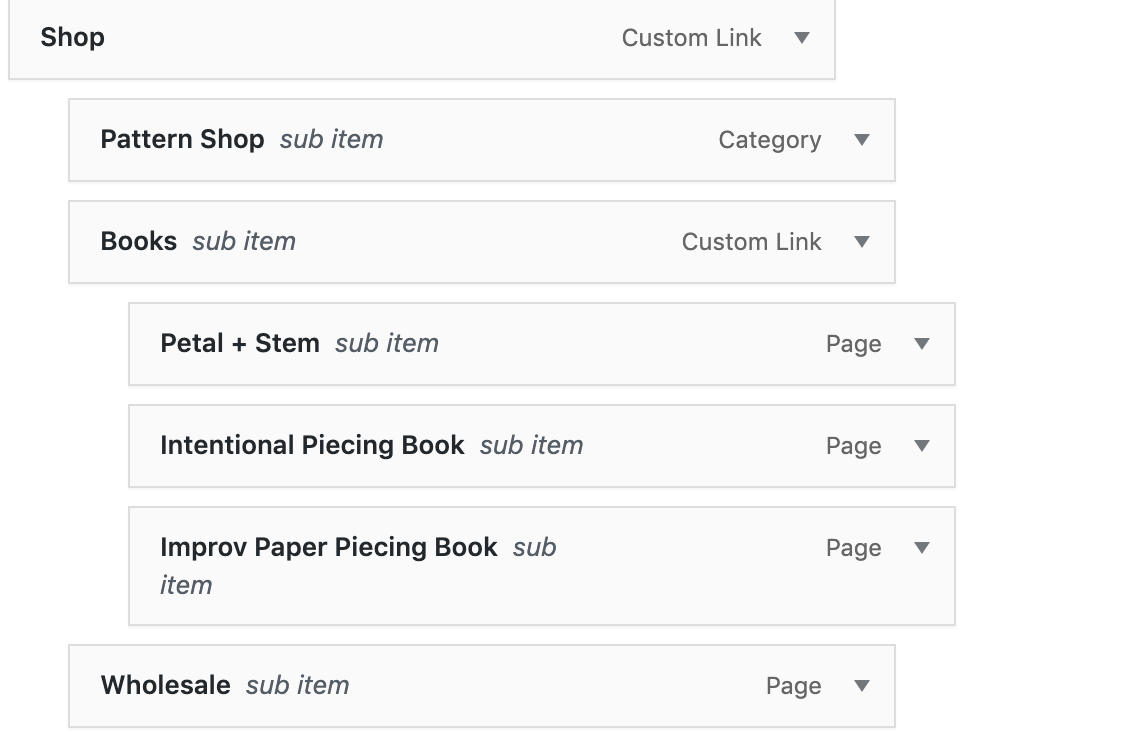Click the Custom Link label on Shop
The image size is (1124, 742).
(691, 38)
